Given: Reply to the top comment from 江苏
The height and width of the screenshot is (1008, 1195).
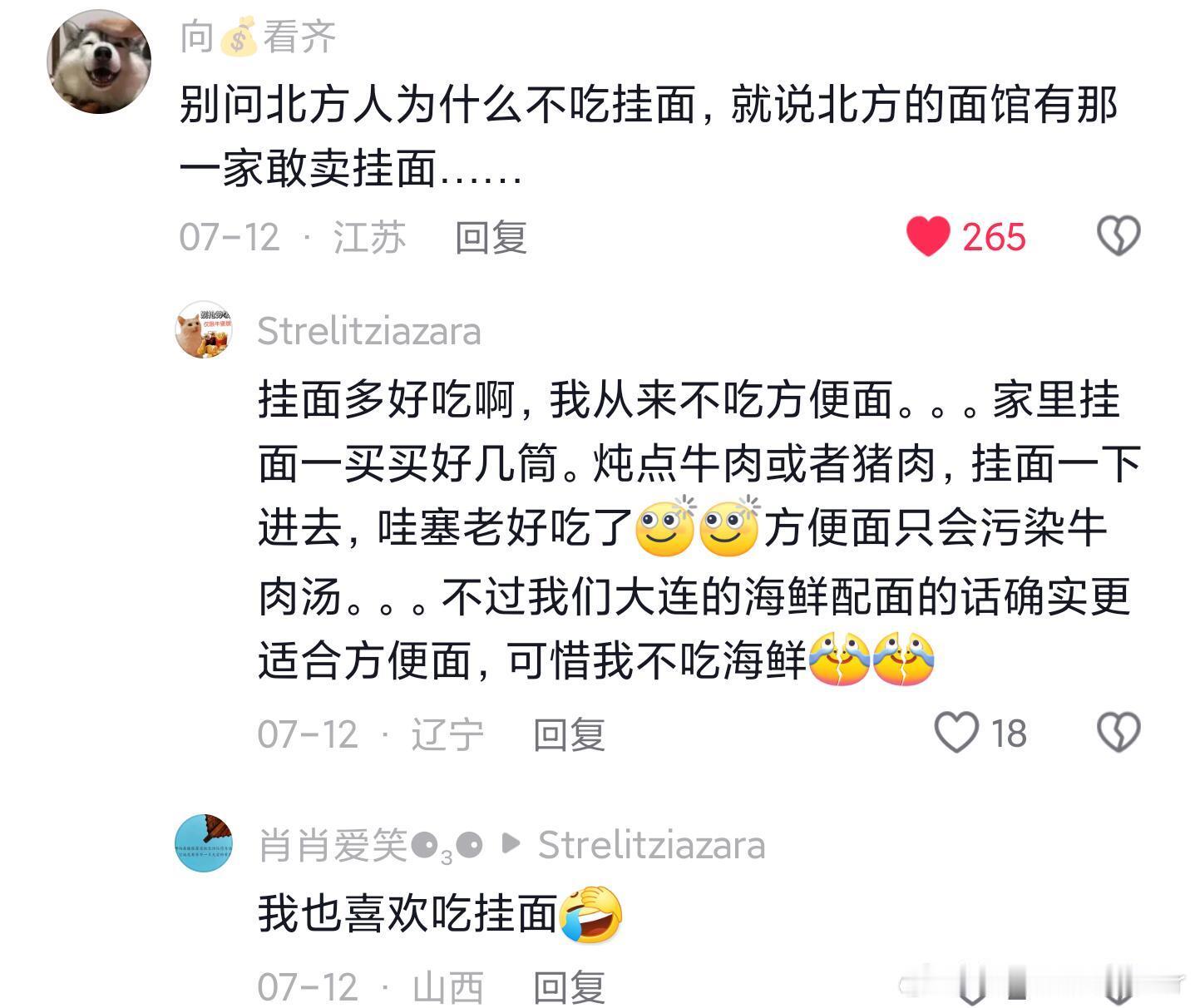Looking at the screenshot, I should click(491, 237).
